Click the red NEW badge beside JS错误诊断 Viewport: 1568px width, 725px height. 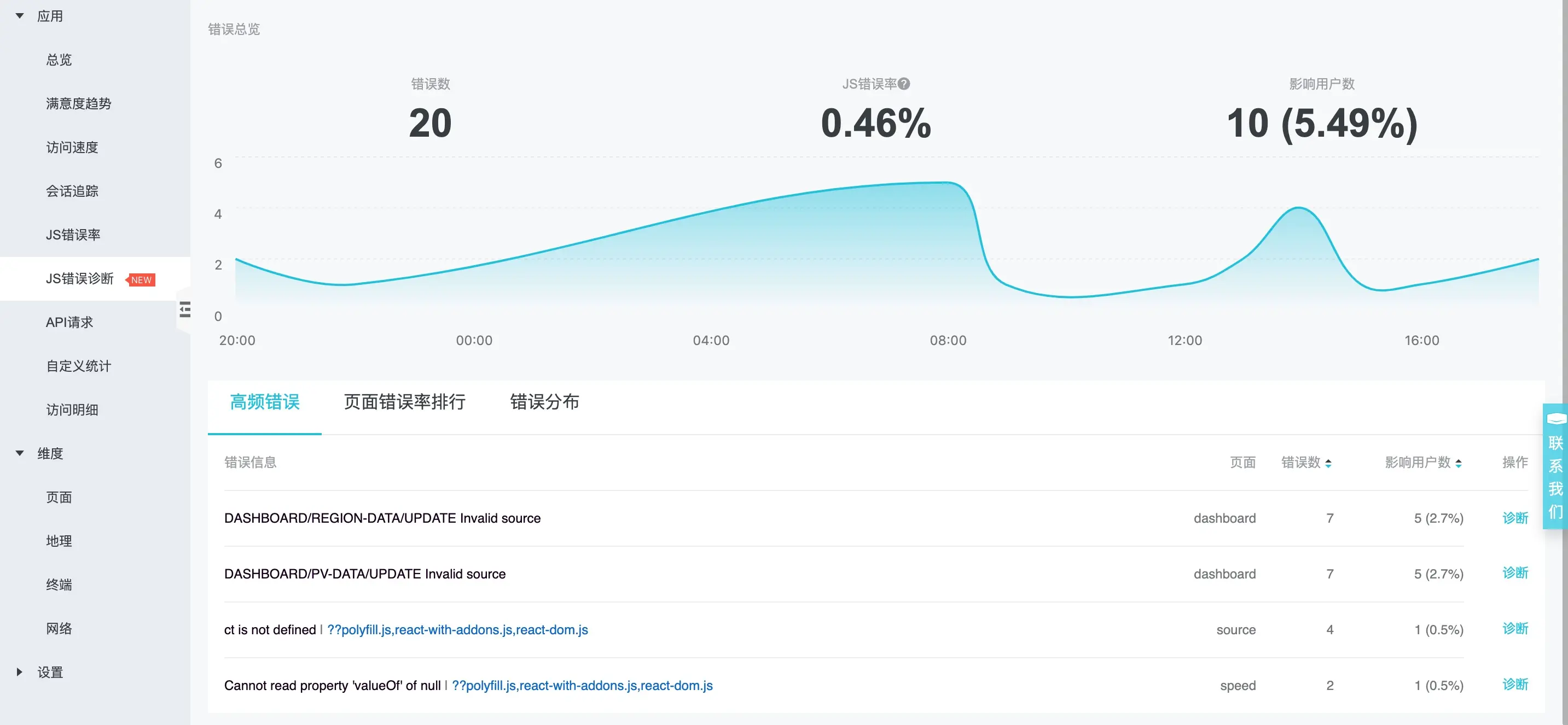pos(141,280)
